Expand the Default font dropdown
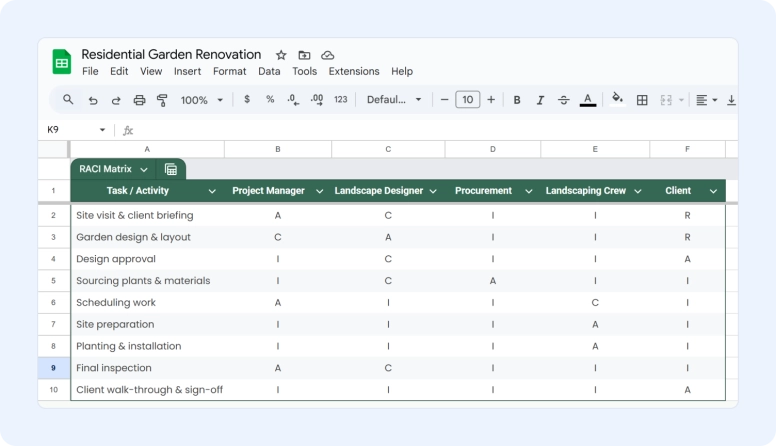Viewport: 776px width, 446px height. tap(394, 100)
